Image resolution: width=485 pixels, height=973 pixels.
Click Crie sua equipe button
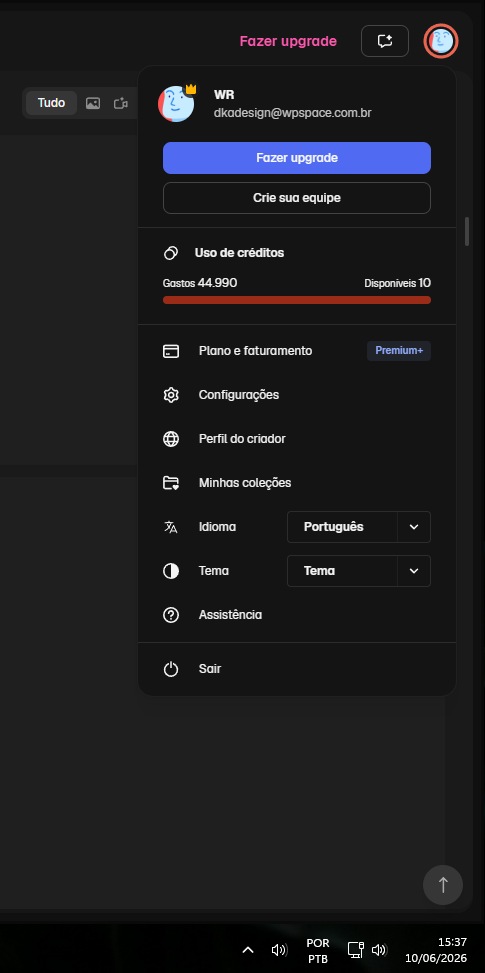click(x=297, y=198)
